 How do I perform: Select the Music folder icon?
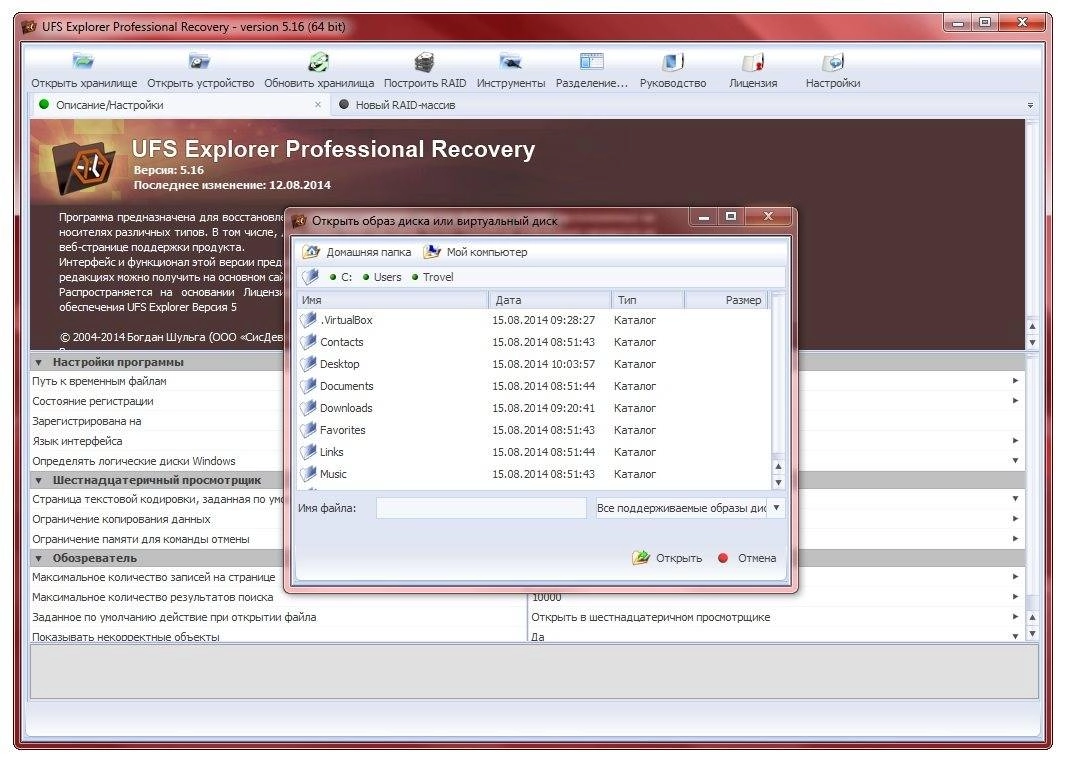point(309,473)
